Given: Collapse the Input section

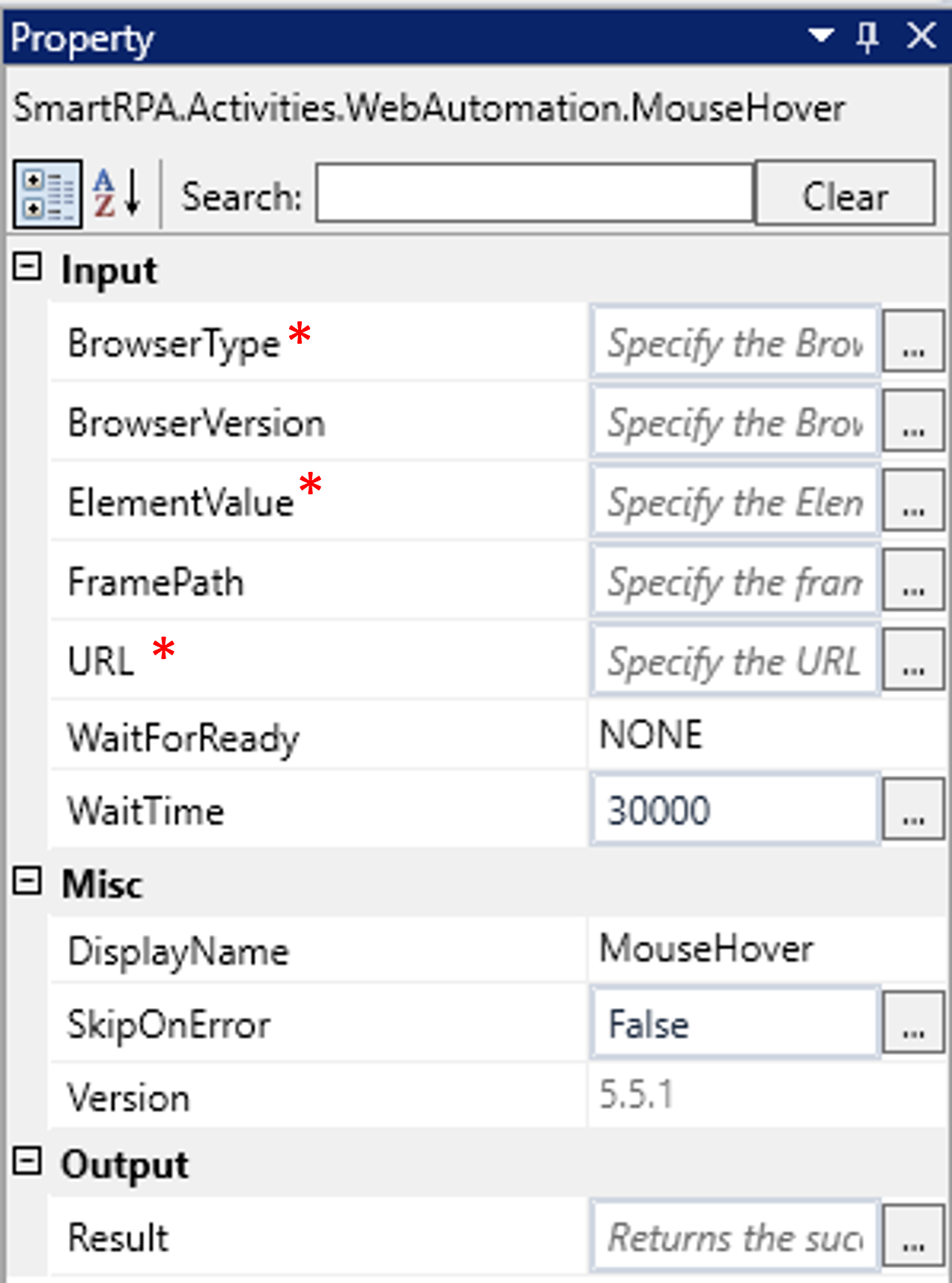Looking at the screenshot, I should tap(28, 267).
